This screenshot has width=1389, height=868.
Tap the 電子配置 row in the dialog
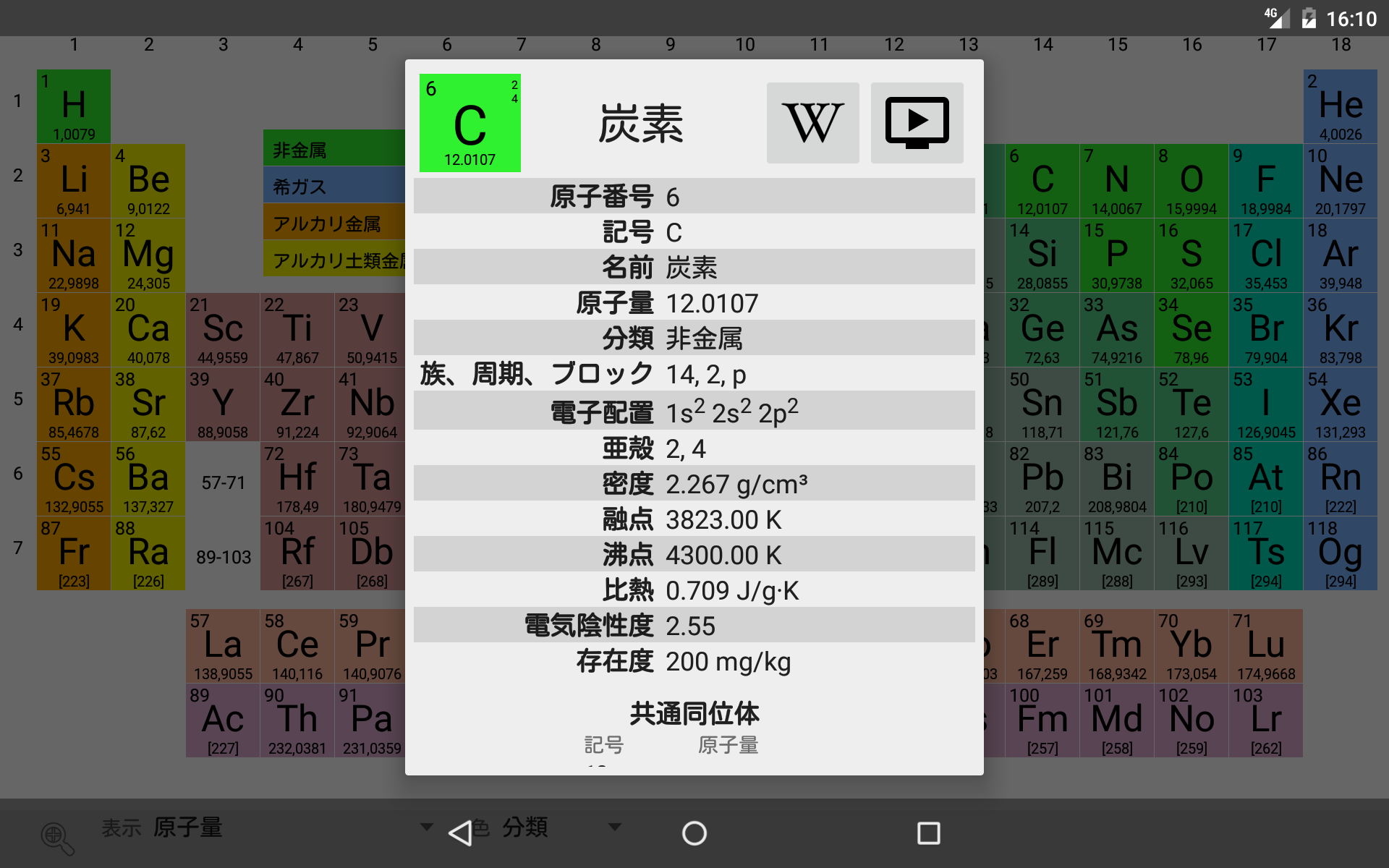693,412
